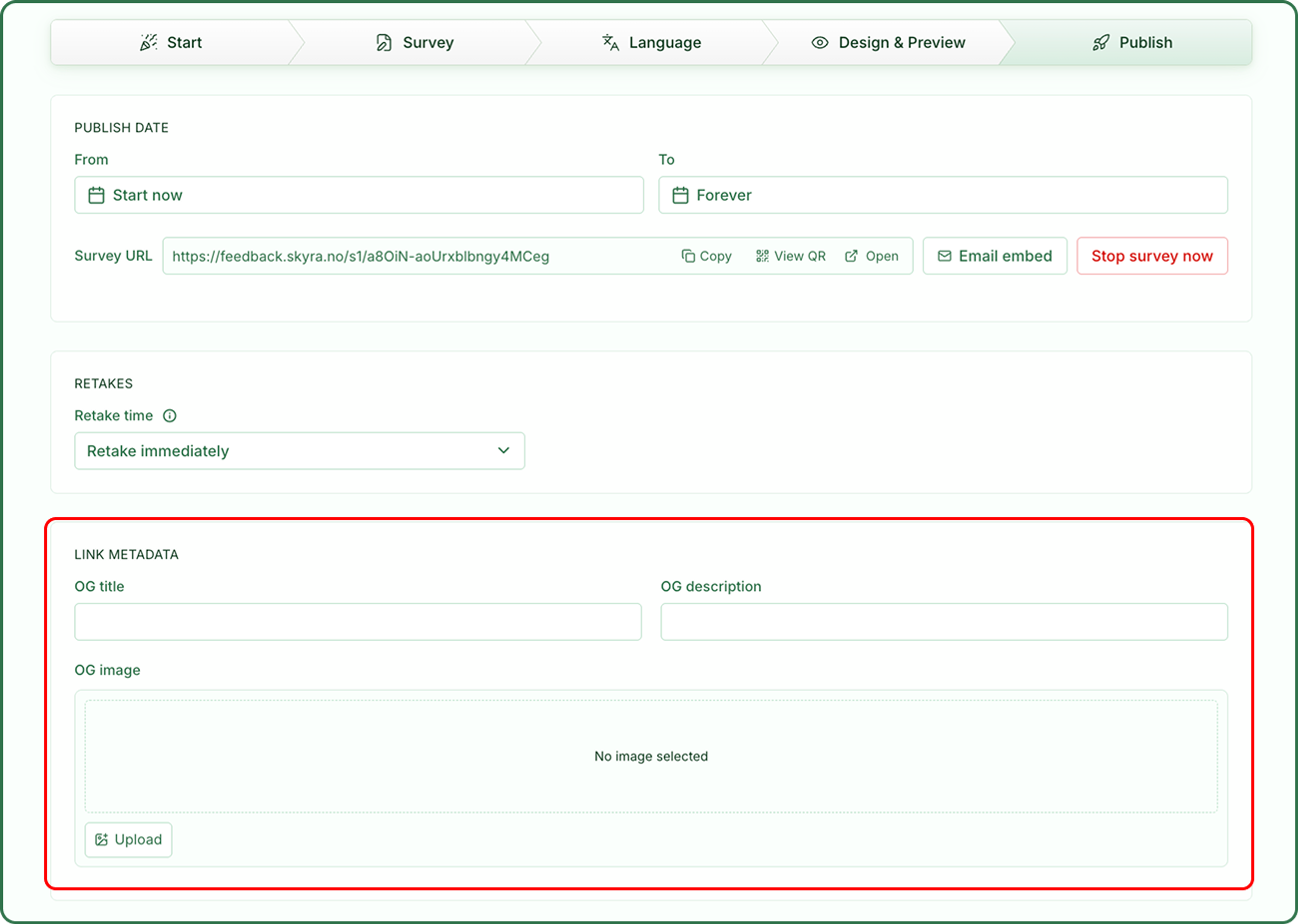This screenshot has width=1298, height=924.
Task: Open the From date picker Start now
Action: pyautogui.click(x=359, y=195)
